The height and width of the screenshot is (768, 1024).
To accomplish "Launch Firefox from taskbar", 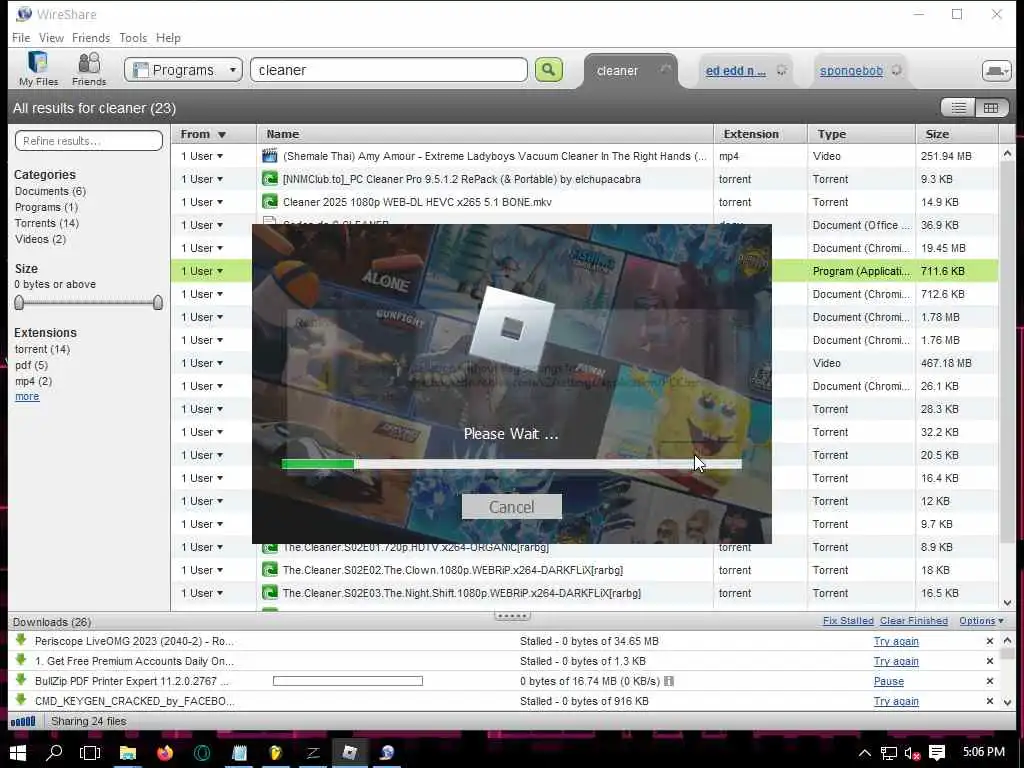I will (x=165, y=752).
